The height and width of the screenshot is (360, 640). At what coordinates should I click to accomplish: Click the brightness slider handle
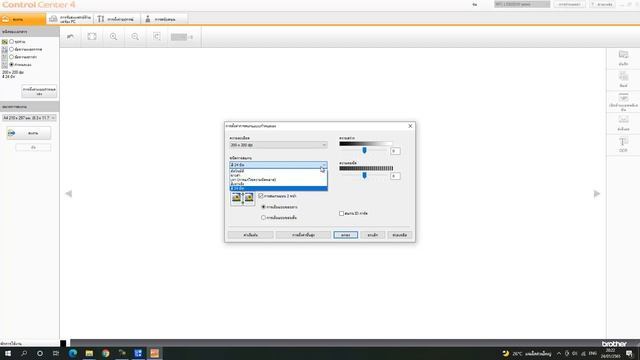364,150
